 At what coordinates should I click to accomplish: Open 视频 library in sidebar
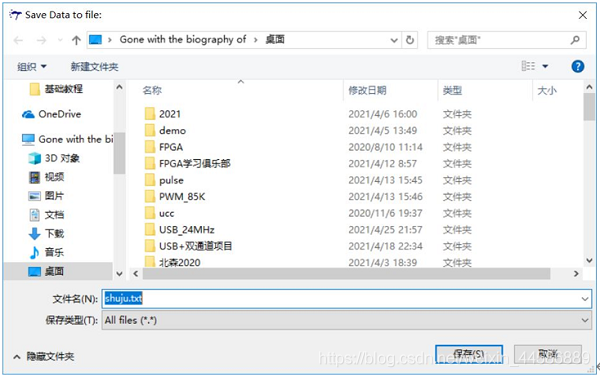[x=47, y=177]
